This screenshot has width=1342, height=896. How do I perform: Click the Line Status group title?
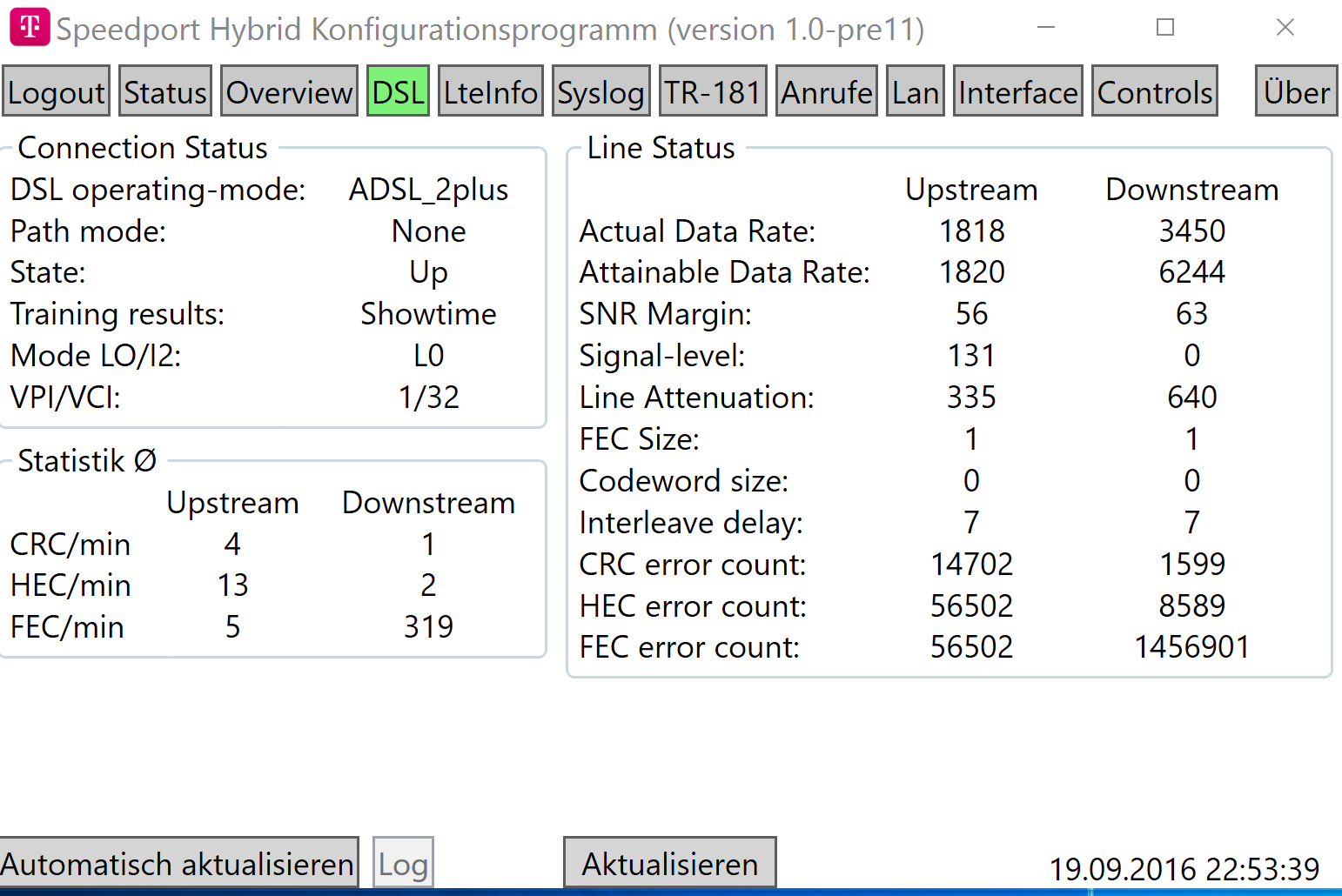coord(661,148)
